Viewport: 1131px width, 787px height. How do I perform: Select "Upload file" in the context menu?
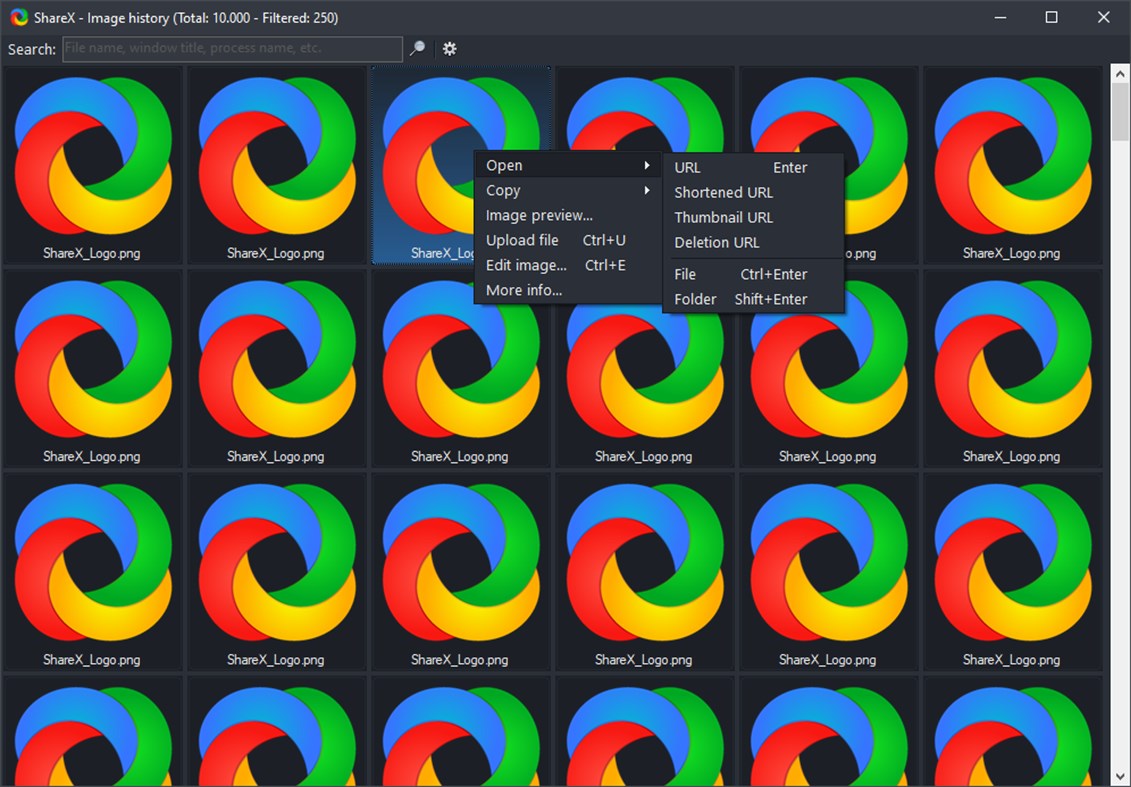522,240
